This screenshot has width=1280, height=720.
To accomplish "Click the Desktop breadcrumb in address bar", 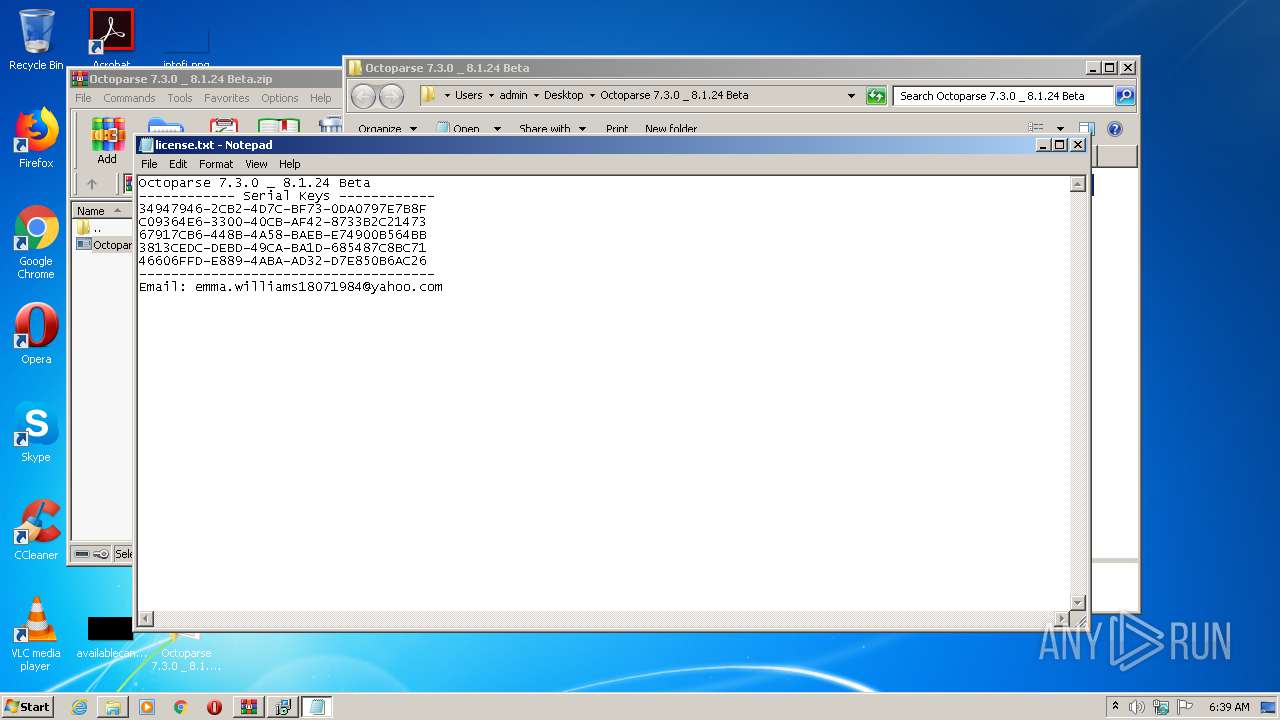I will click(563, 96).
